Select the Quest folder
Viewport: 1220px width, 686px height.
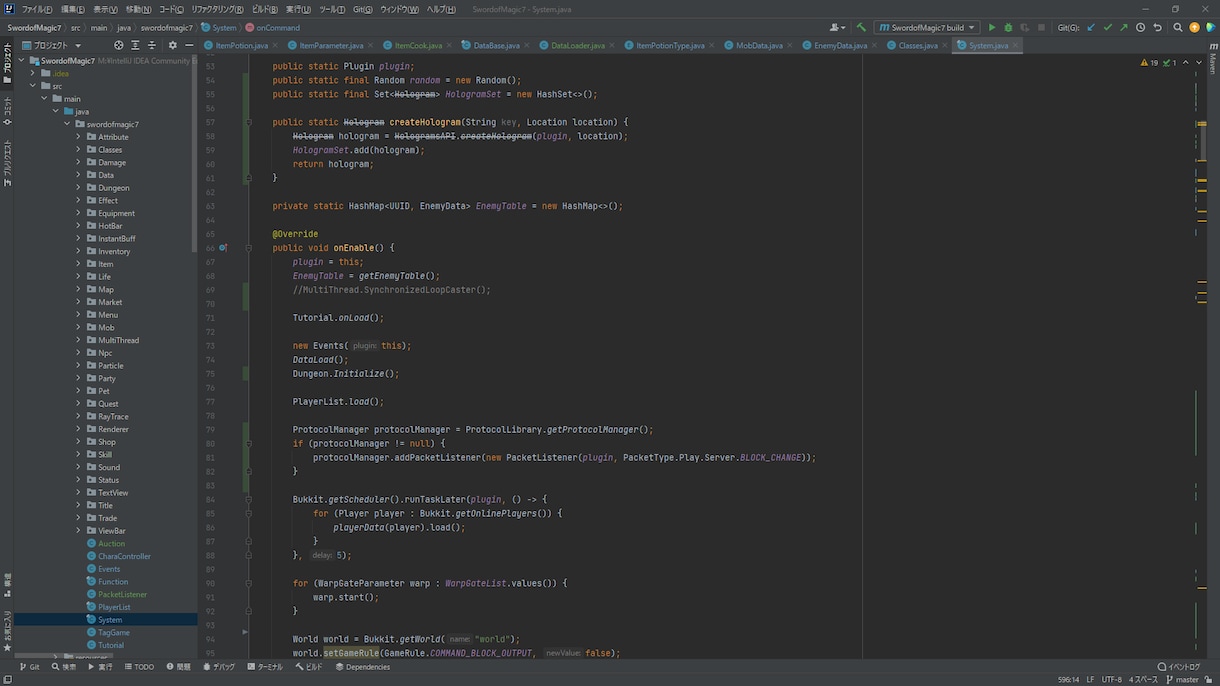(x=102, y=404)
